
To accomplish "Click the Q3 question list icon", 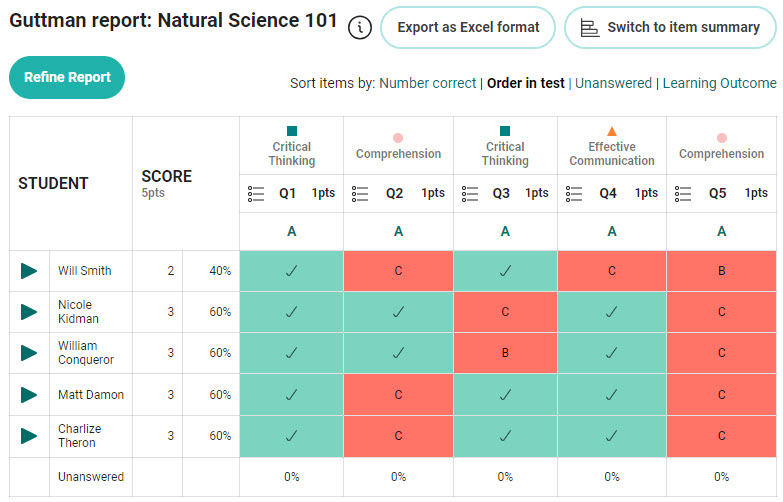I will [x=471, y=193].
